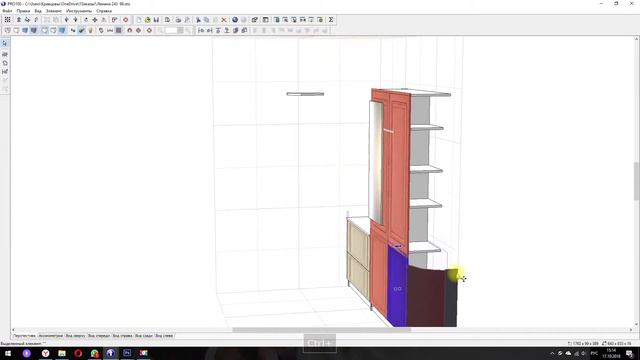Toggle the green checkmark icon in second toolbar
The width and height of the screenshot is (640, 360).
tap(82, 30)
